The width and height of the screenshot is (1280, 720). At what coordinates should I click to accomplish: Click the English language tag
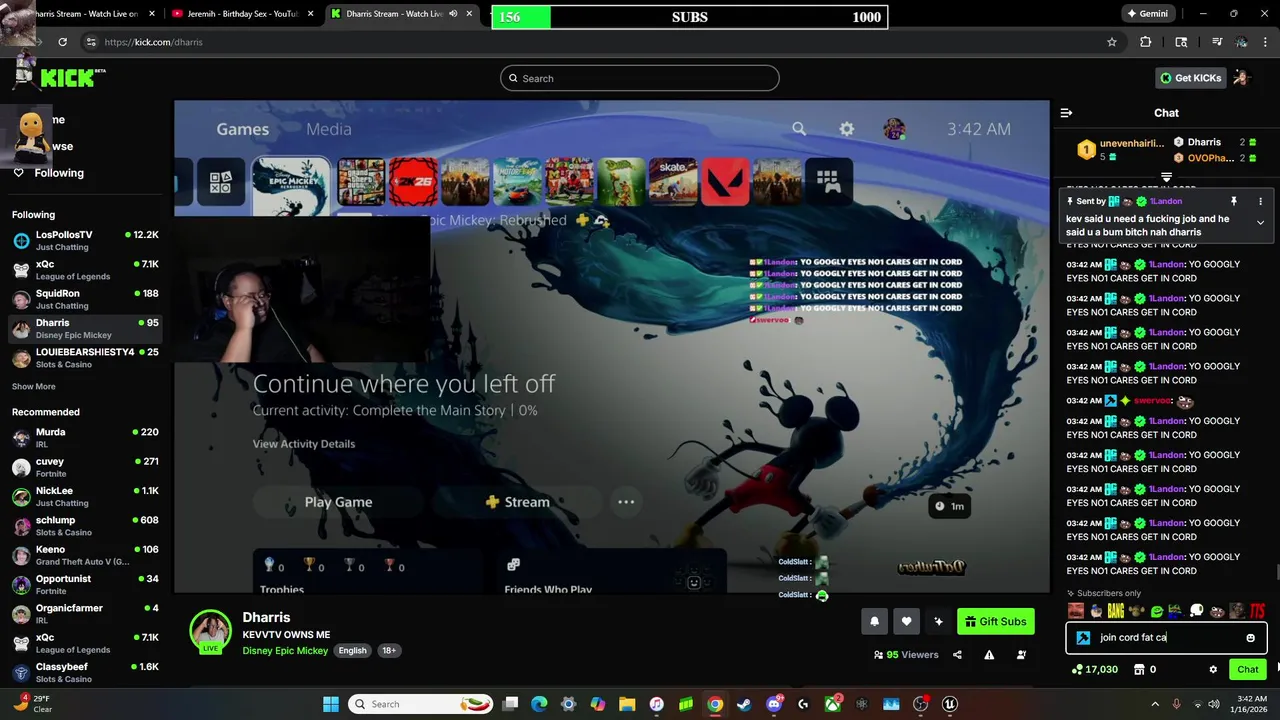point(352,651)
